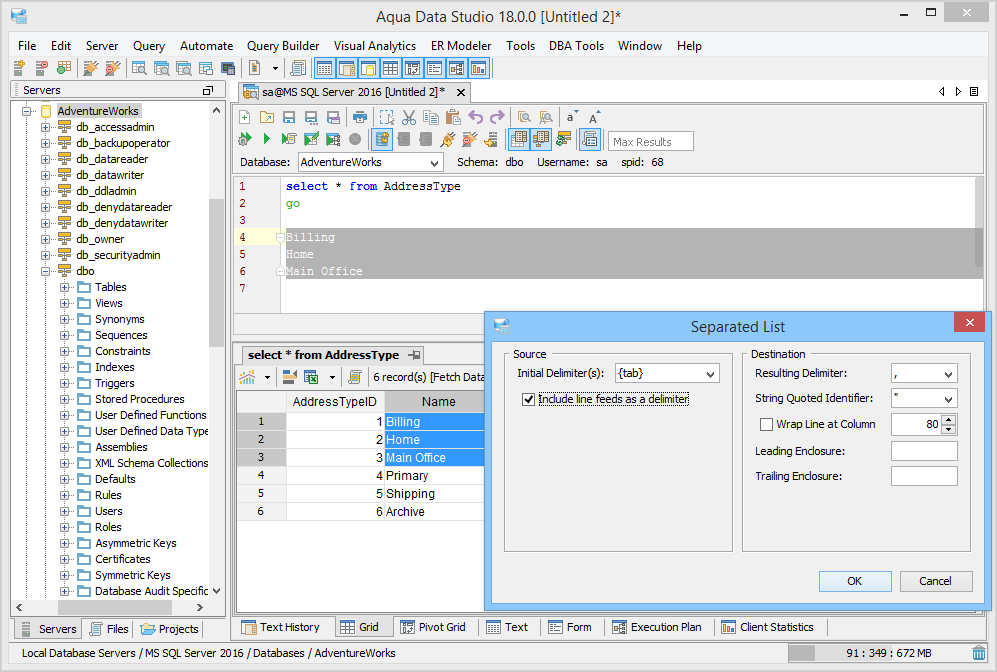Click OK in Separated List dialog
997x672 pixels.
pyautogui.click(x=855, y=581)
